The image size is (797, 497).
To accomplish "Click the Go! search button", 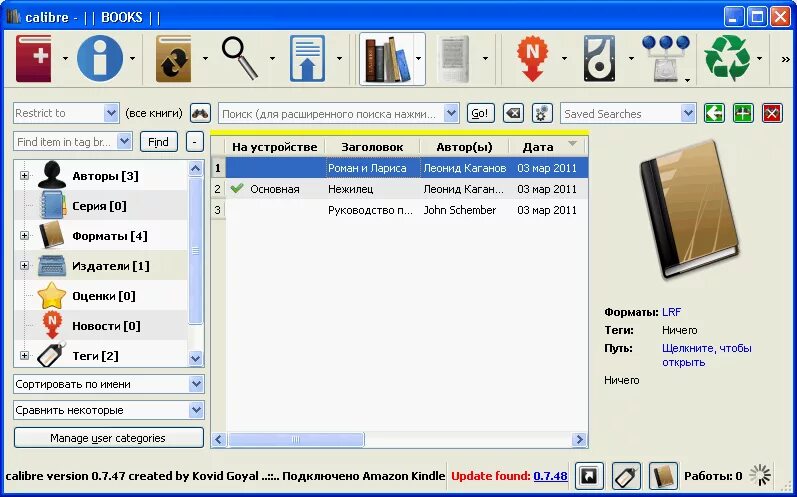I will coord(480,113).
